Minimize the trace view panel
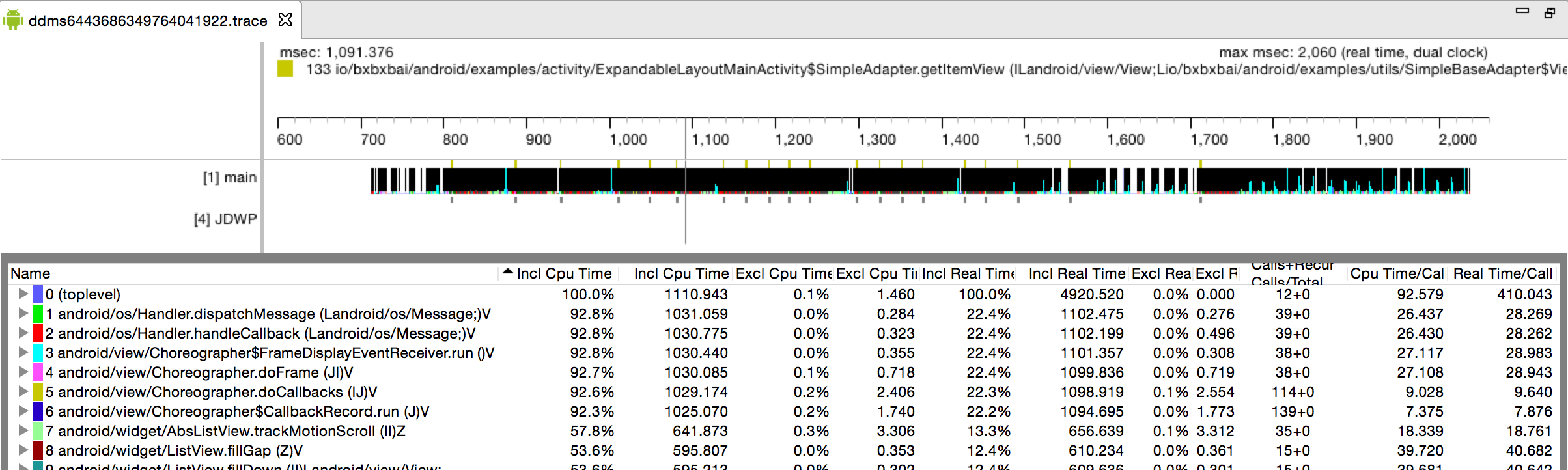Screen dimensions: 1568x470 (x=1522, y=11)
